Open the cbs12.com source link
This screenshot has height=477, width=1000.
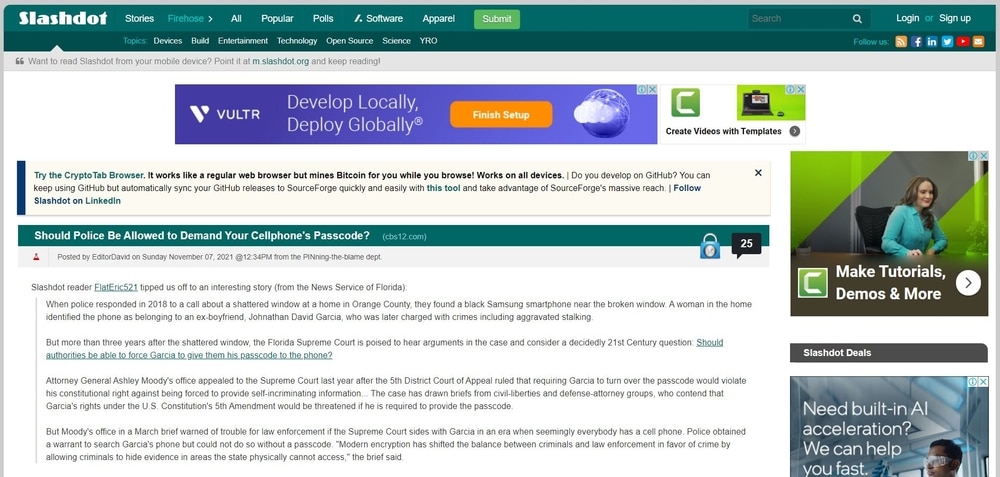point(404,237)
